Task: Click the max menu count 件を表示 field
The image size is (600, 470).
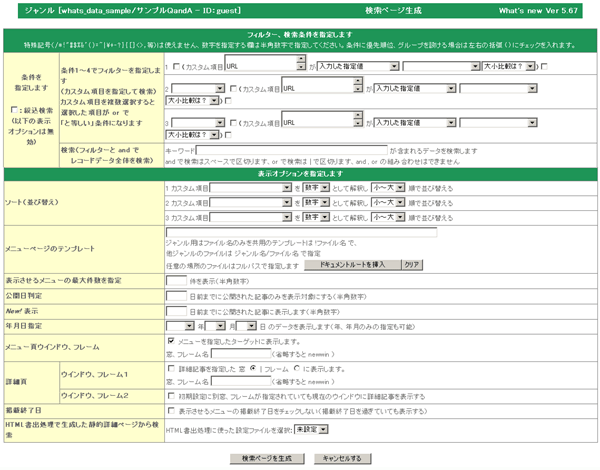Action: click(176, 281)
